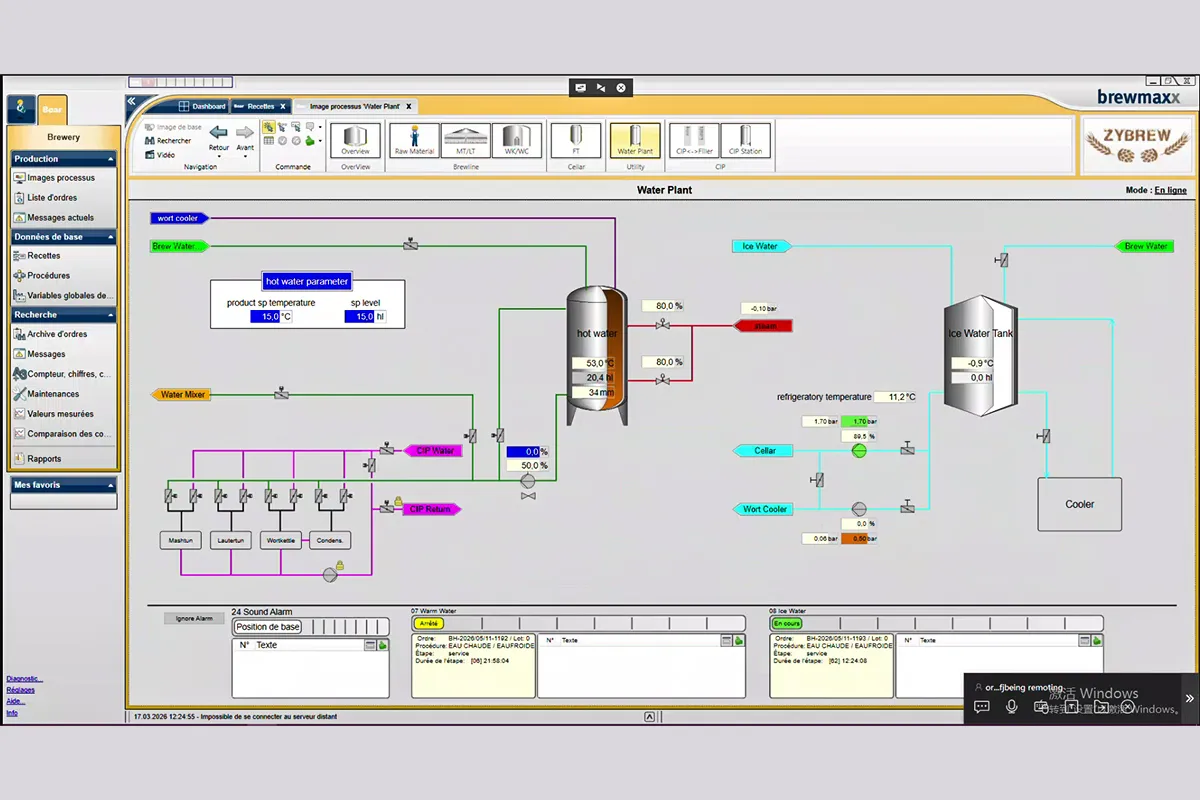
Task: Close the Water Plant image tab
Action: click(408, 106)
